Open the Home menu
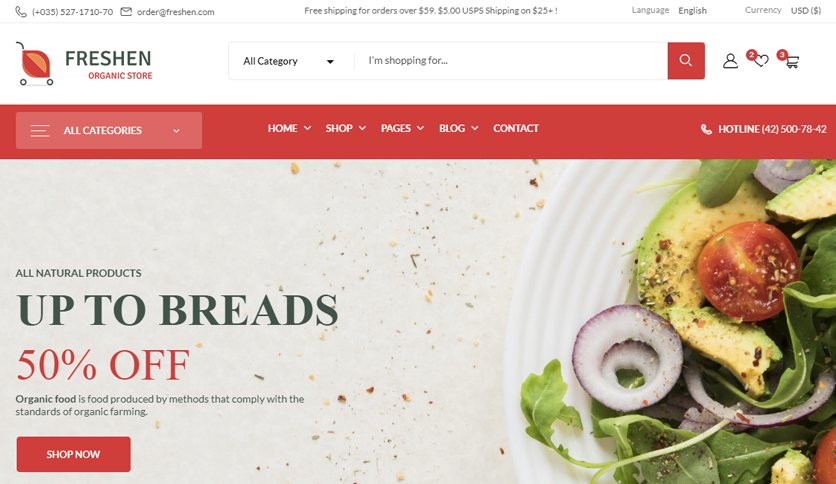 click(x=289, y=128)
